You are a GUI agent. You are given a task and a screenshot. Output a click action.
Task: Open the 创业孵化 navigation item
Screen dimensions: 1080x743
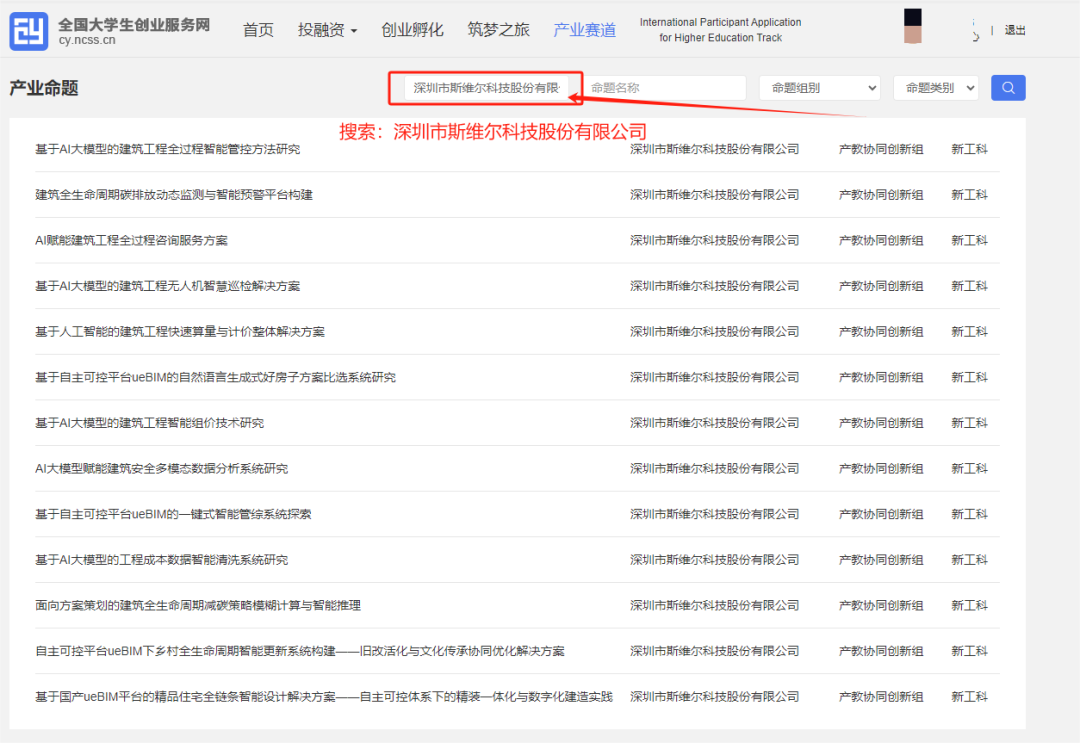point(412,30)
